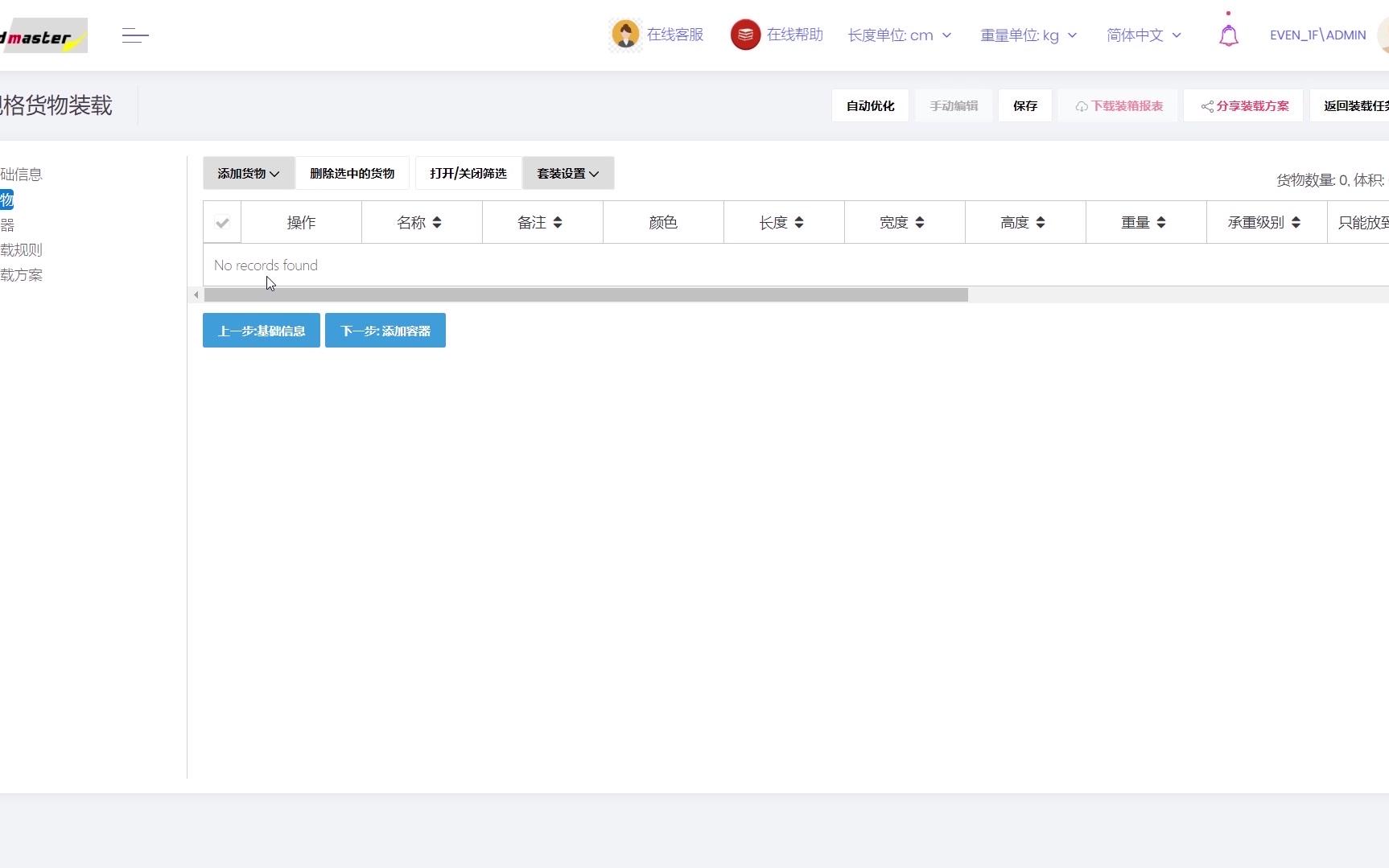Sort table by 备注 column
The height and width of the screenshot is (868, 1389).
(558, 223)
